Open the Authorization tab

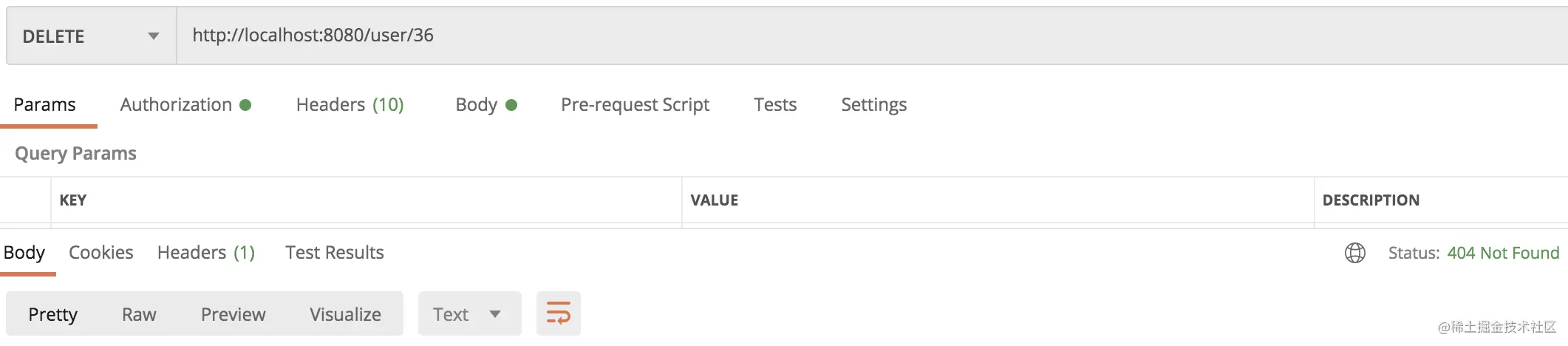pos(185,105)
